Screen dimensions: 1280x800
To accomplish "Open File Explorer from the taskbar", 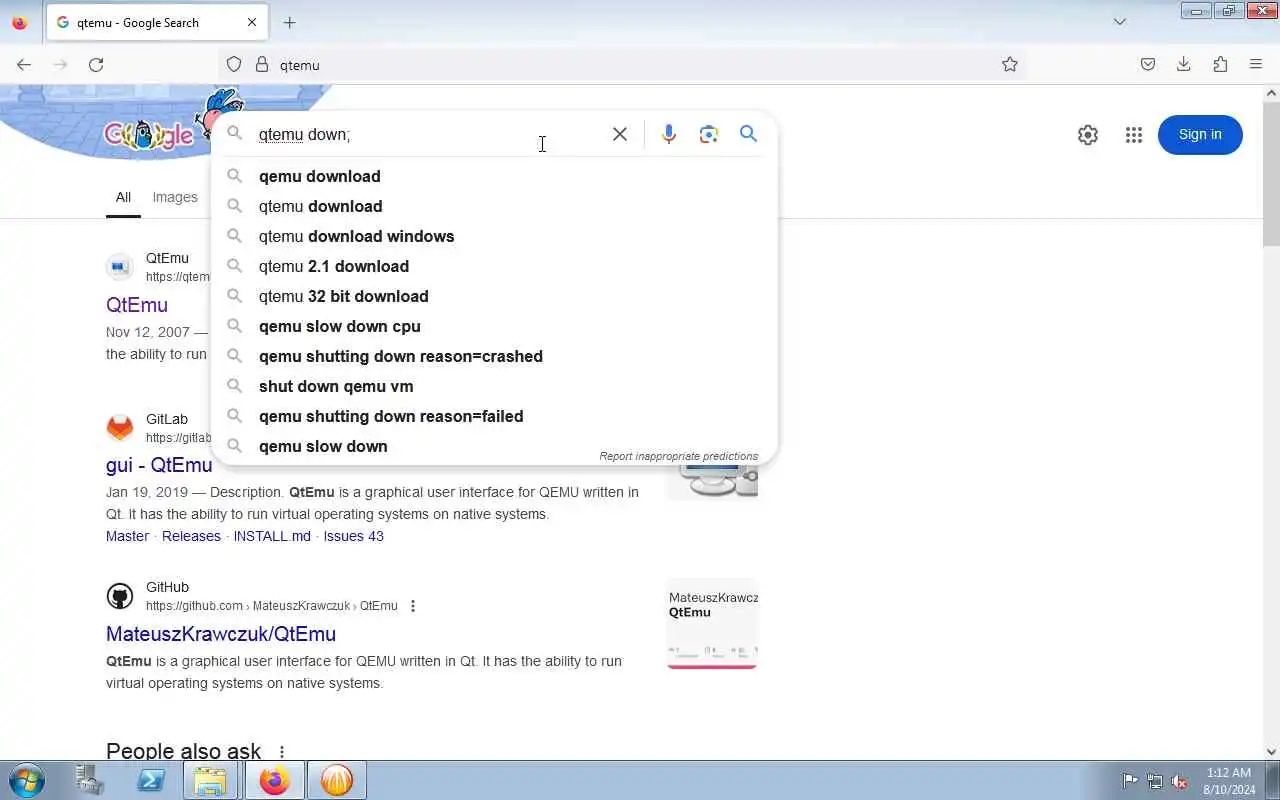I will pos(210,780).
